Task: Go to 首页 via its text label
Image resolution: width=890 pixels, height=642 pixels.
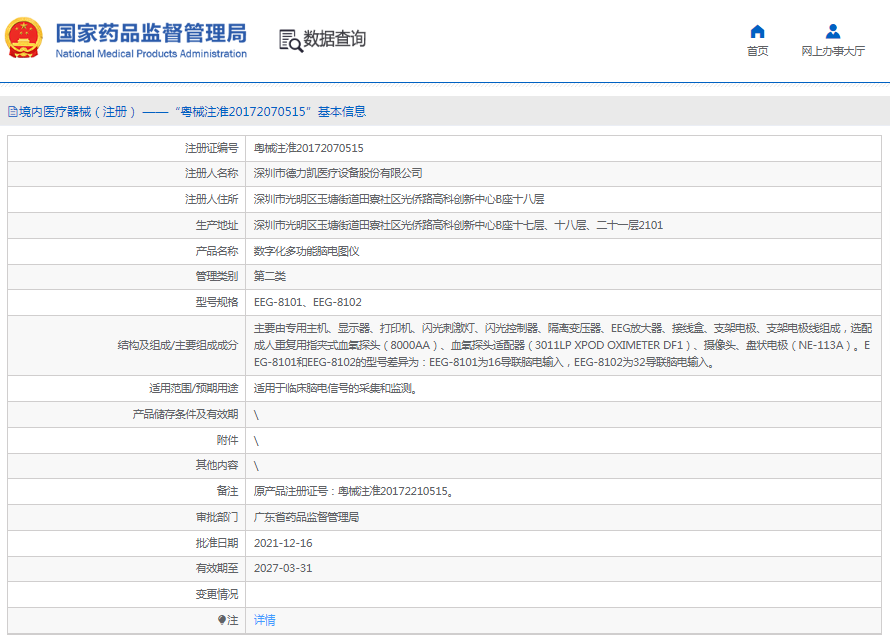Action: coord(757,51)
